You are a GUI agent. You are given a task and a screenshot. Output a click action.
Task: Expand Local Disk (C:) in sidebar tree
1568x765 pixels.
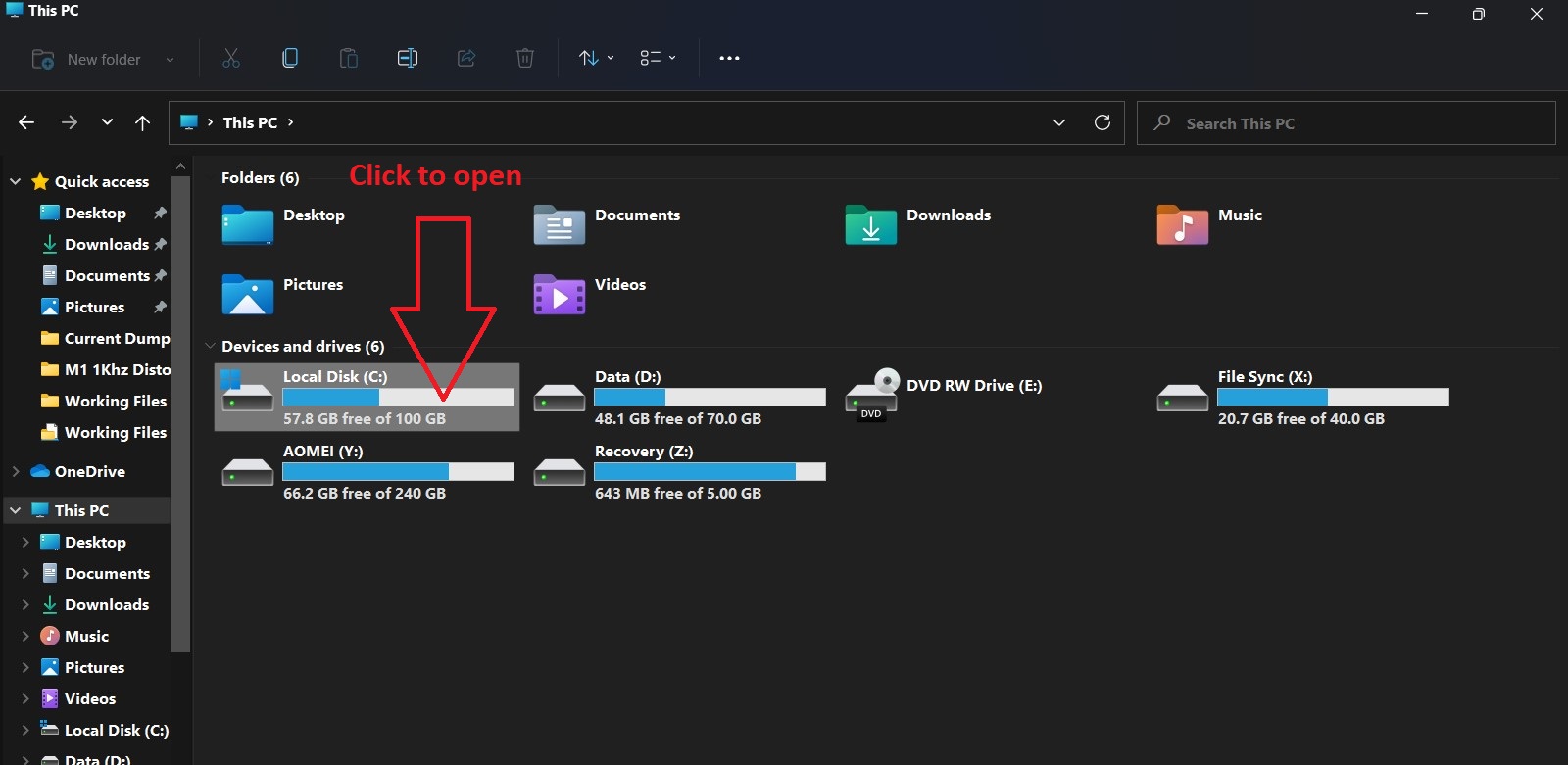(x=24, y=730)
